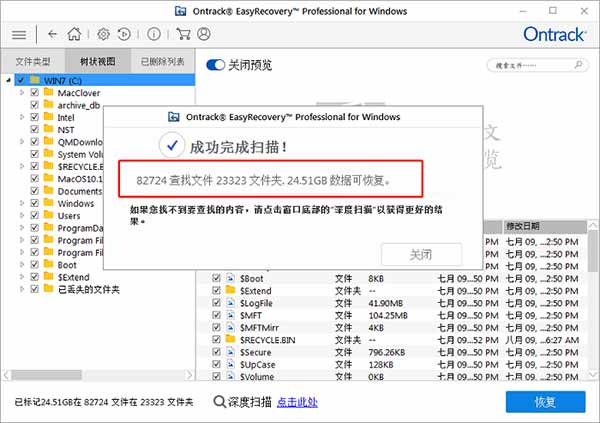Image resolution: width=600 pixels, height=423 pixels.
Task: Expand the Windows folder in tree
Action: point(21,203)
